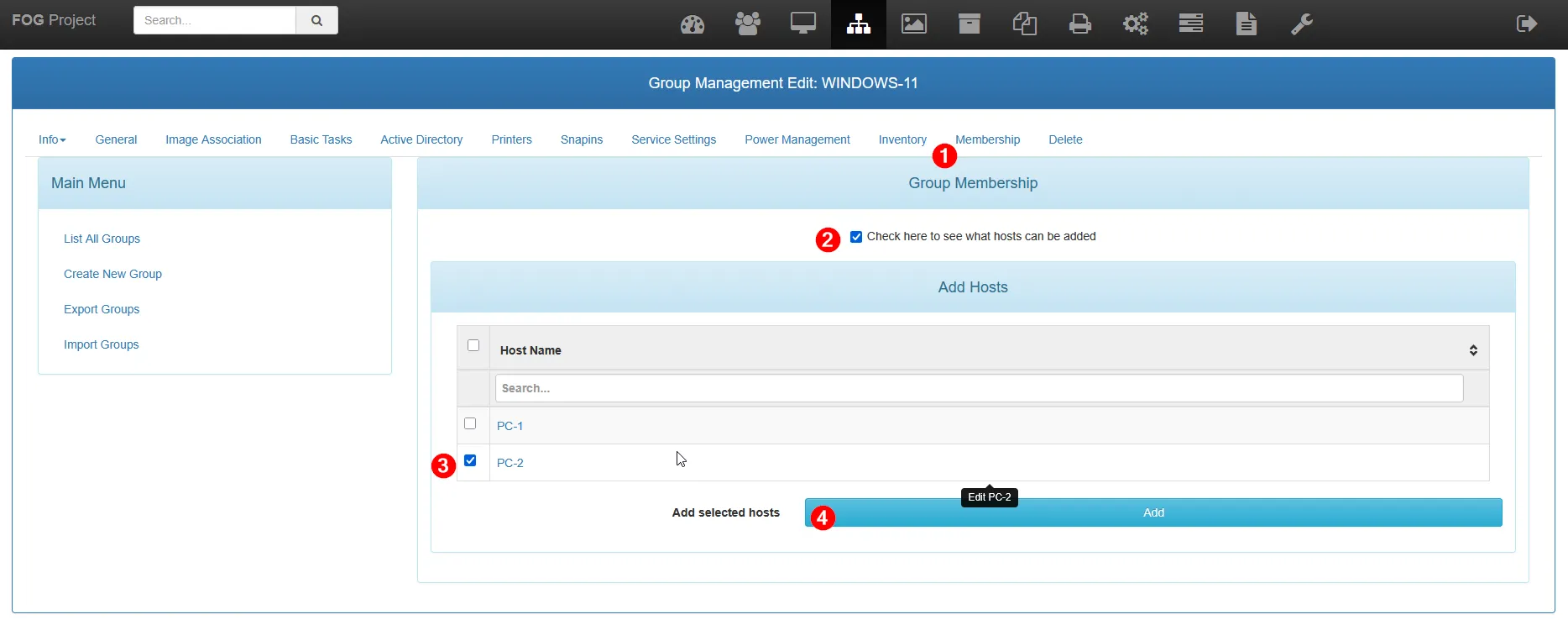This screenshot has height=625, width=1568.
Task: Tick the select-all checkbox beside Host Name
Action: coord(473,345)
